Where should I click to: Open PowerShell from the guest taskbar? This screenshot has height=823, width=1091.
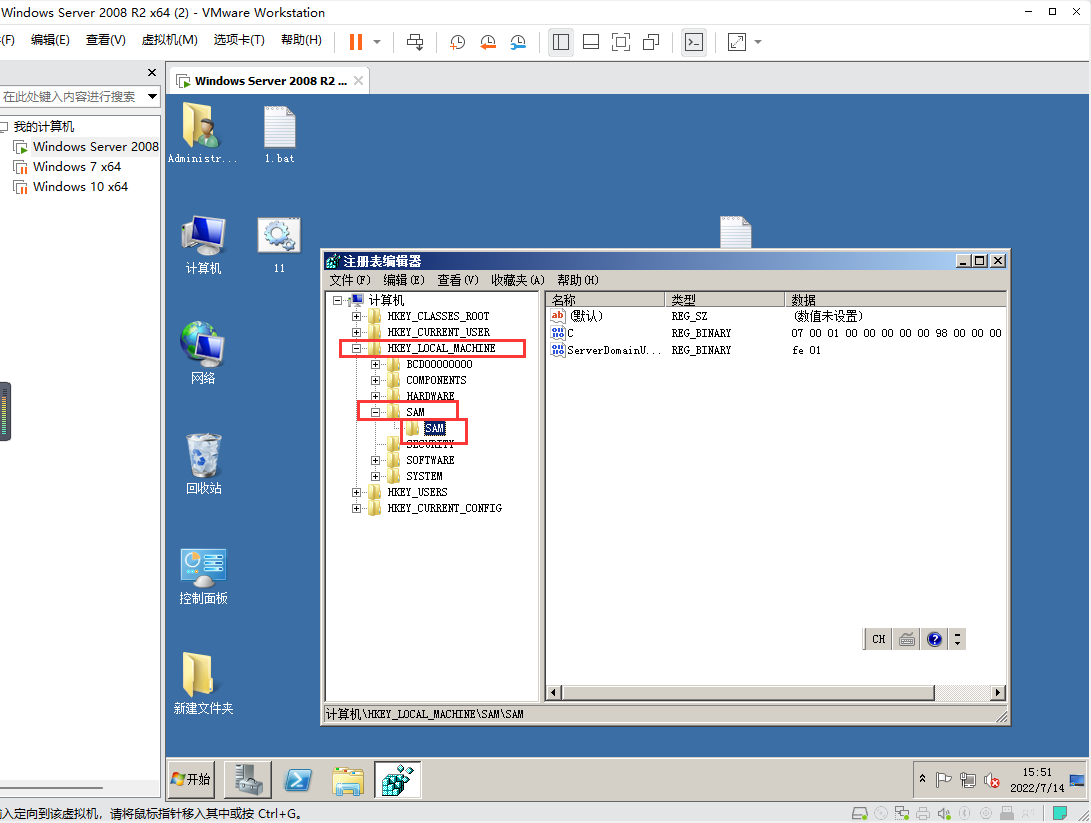(298, 780)
